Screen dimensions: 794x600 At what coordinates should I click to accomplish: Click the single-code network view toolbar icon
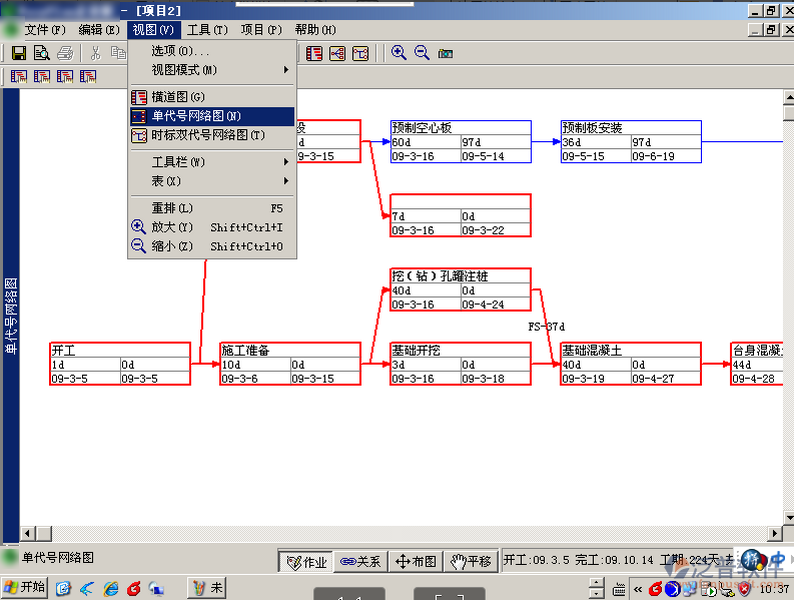click(337, 53)
